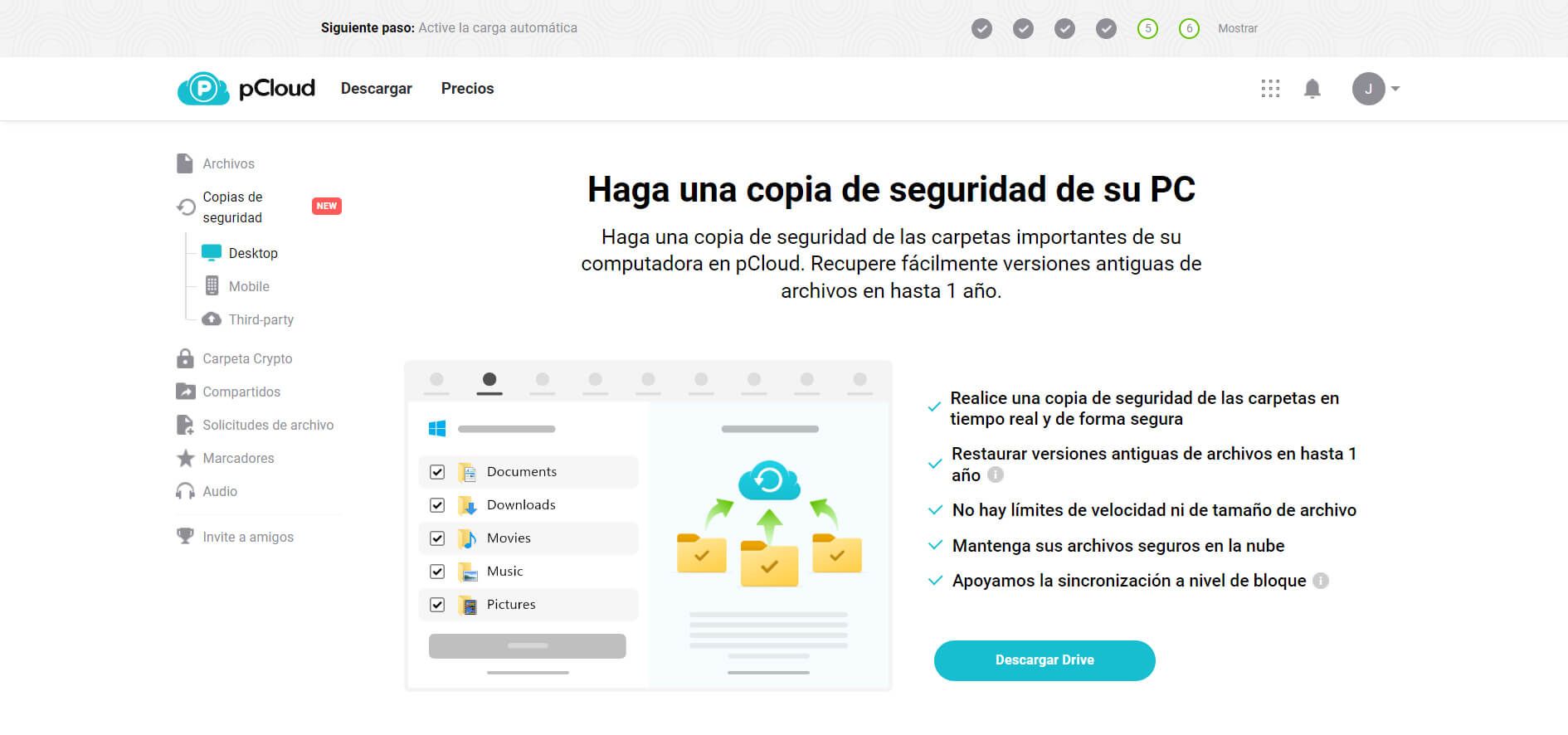Open Marcadores section
The image size is (1568, 735).
tap(238, 458)
